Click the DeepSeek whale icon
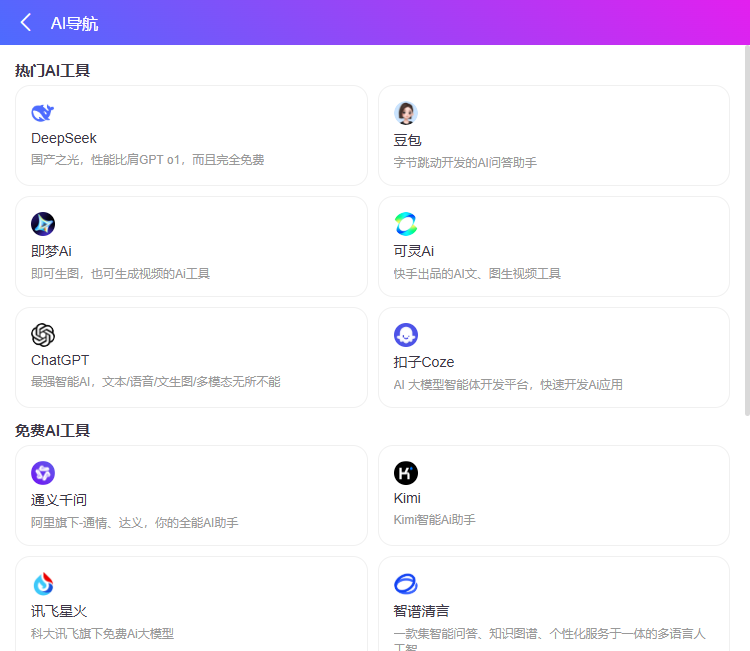 [43, 113]
